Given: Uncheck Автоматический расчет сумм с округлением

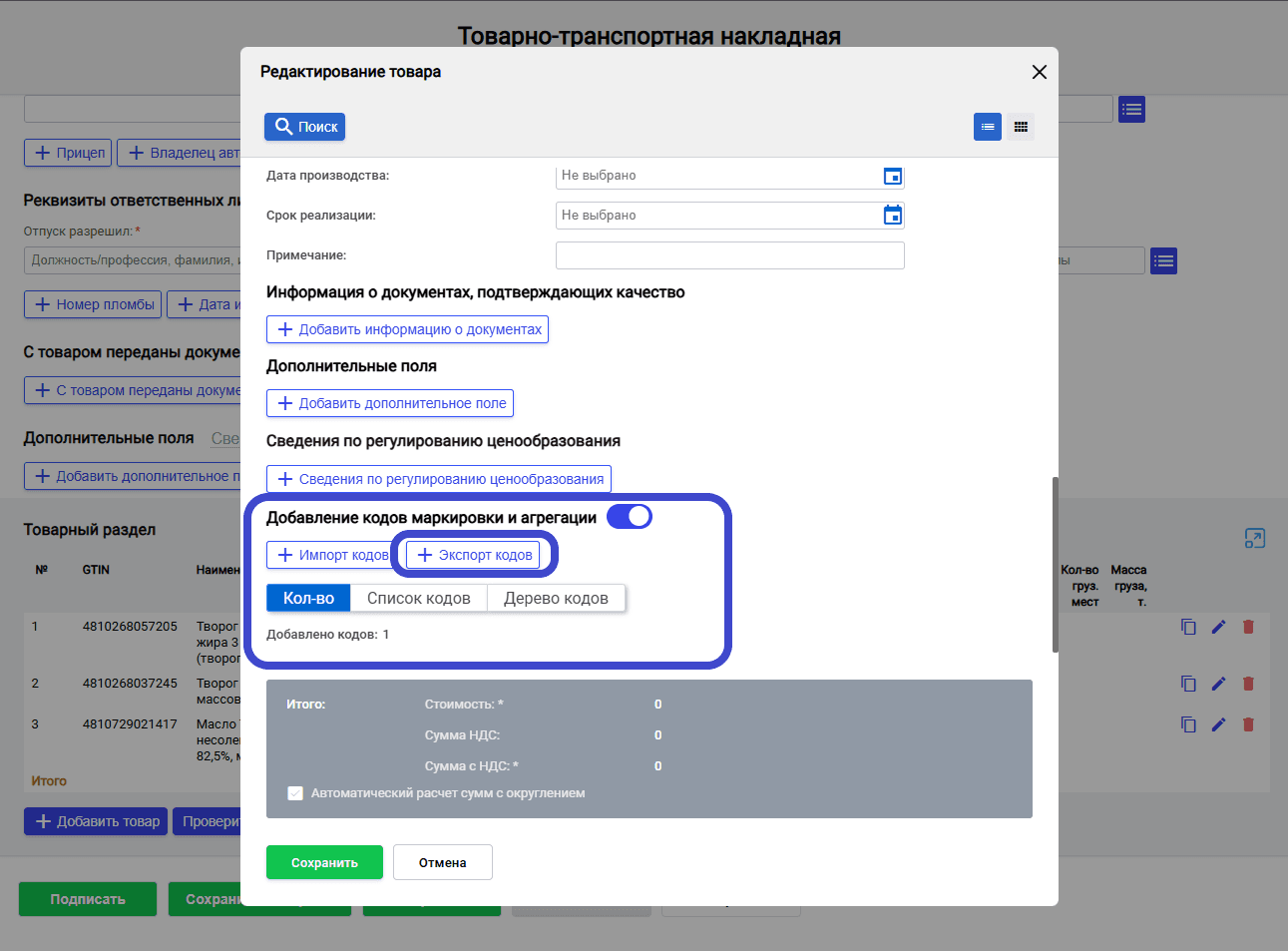Looking at the screenshot, I should [x=295, y=793].
